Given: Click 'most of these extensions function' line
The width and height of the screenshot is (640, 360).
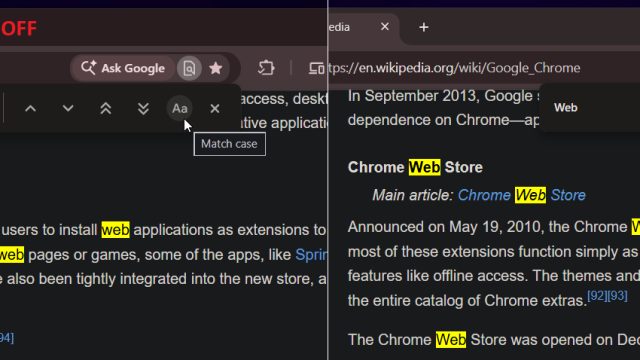Looking at the screenshot, I should pyautogui.click(x=493, y=252).
